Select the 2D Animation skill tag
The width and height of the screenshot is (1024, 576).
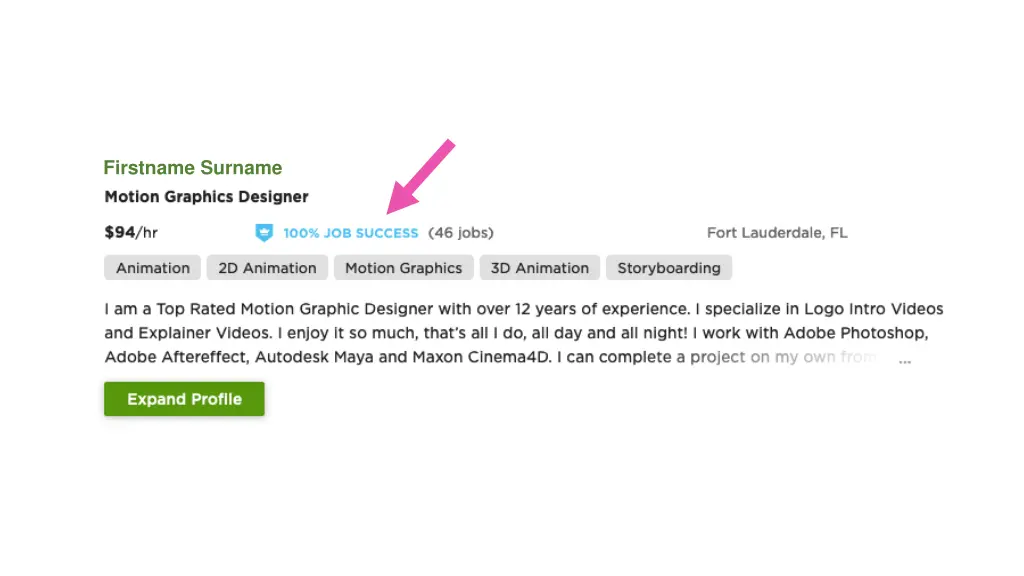point(267,268)
